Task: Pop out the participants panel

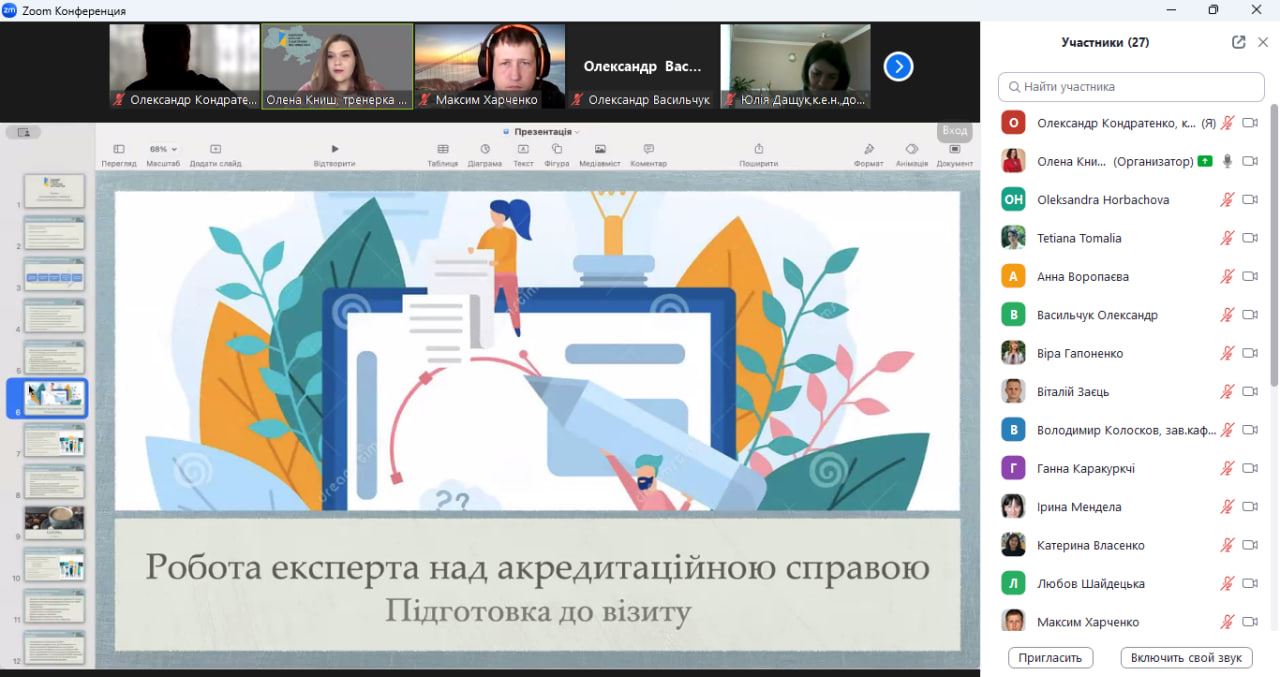Action: click(1239, 42)
